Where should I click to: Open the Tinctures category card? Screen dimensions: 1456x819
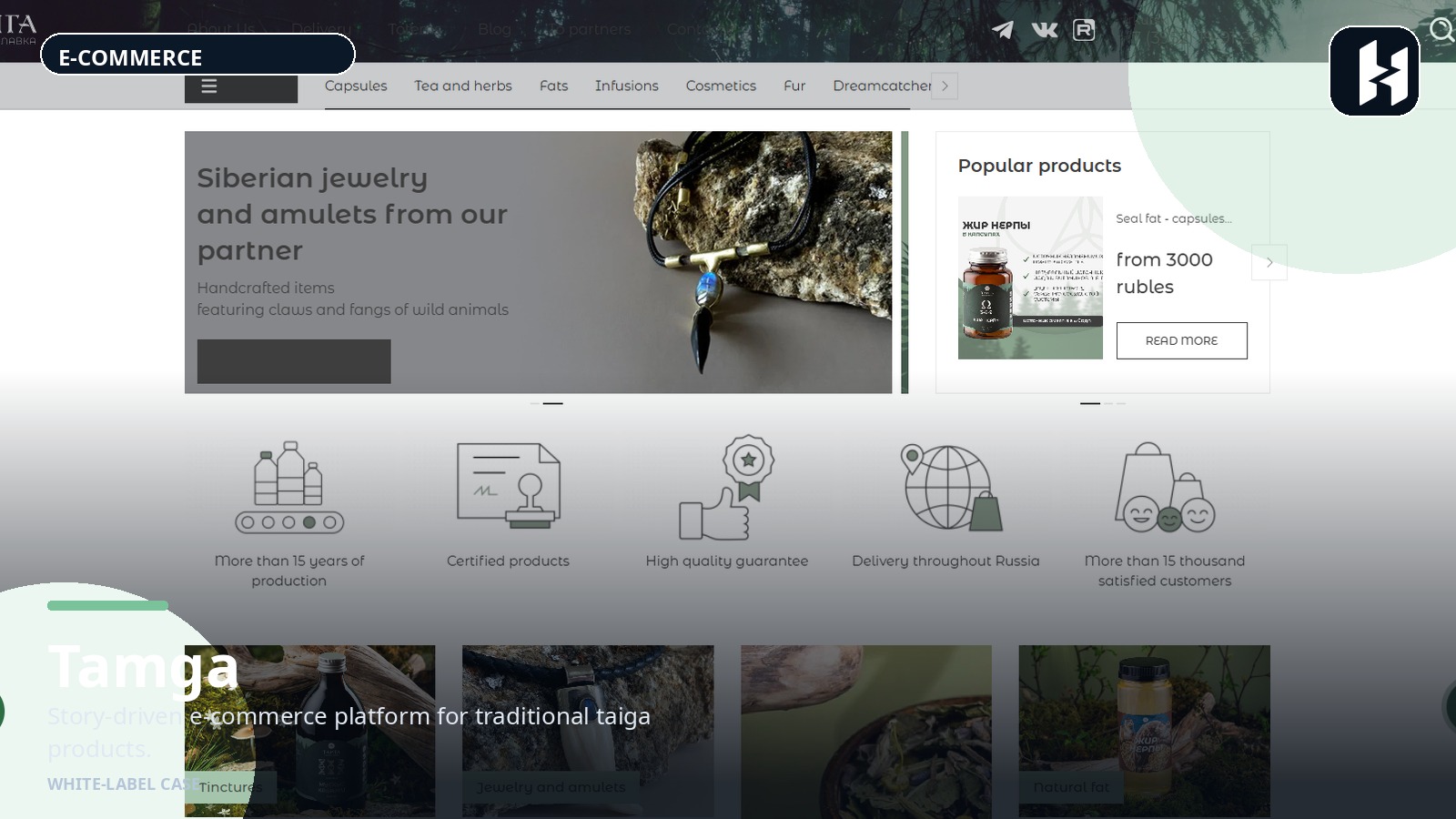[x=309, y=731]
